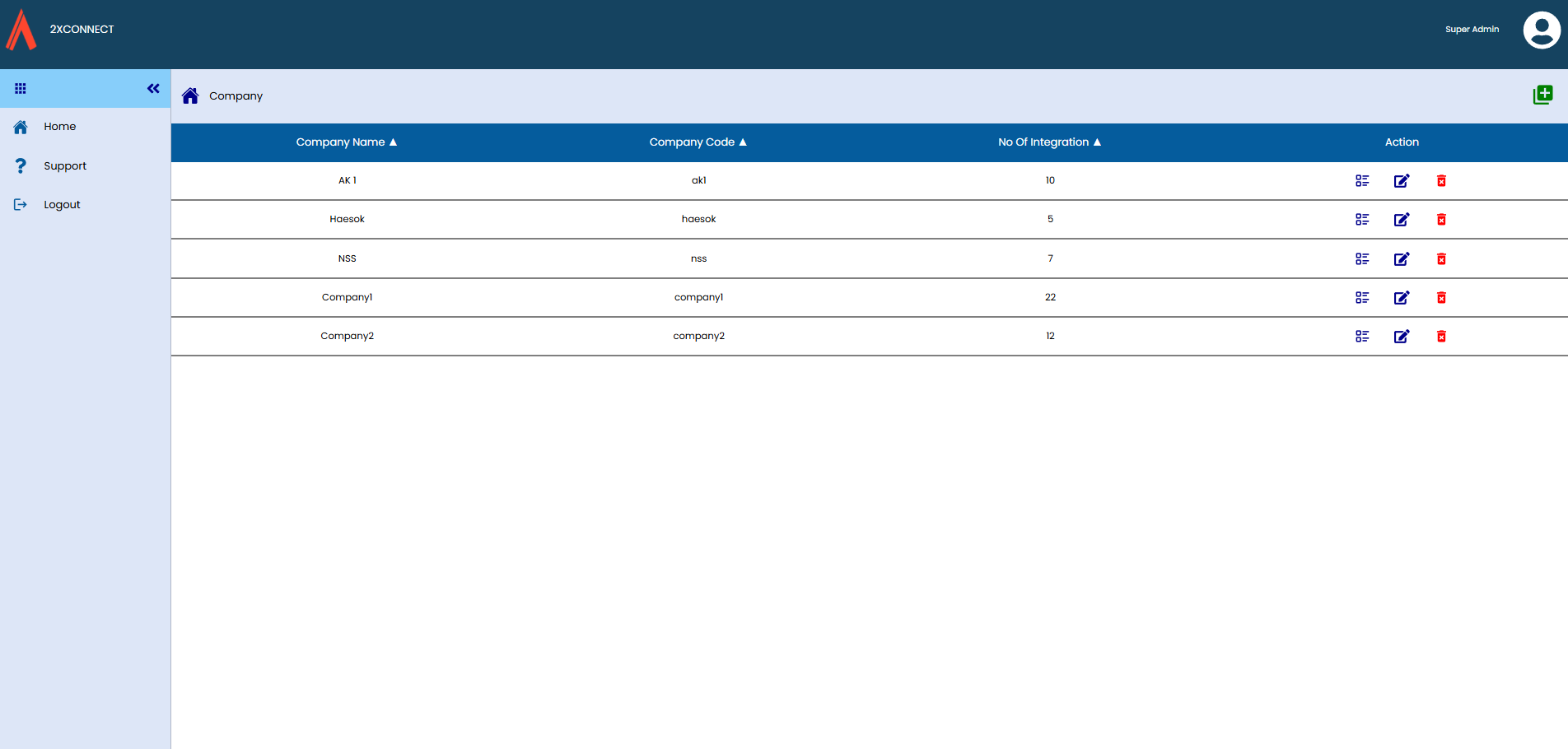This screenshot has height=749, width=1568.
Task: Click the 2XCONNECT logo
Action: [22, 30]
